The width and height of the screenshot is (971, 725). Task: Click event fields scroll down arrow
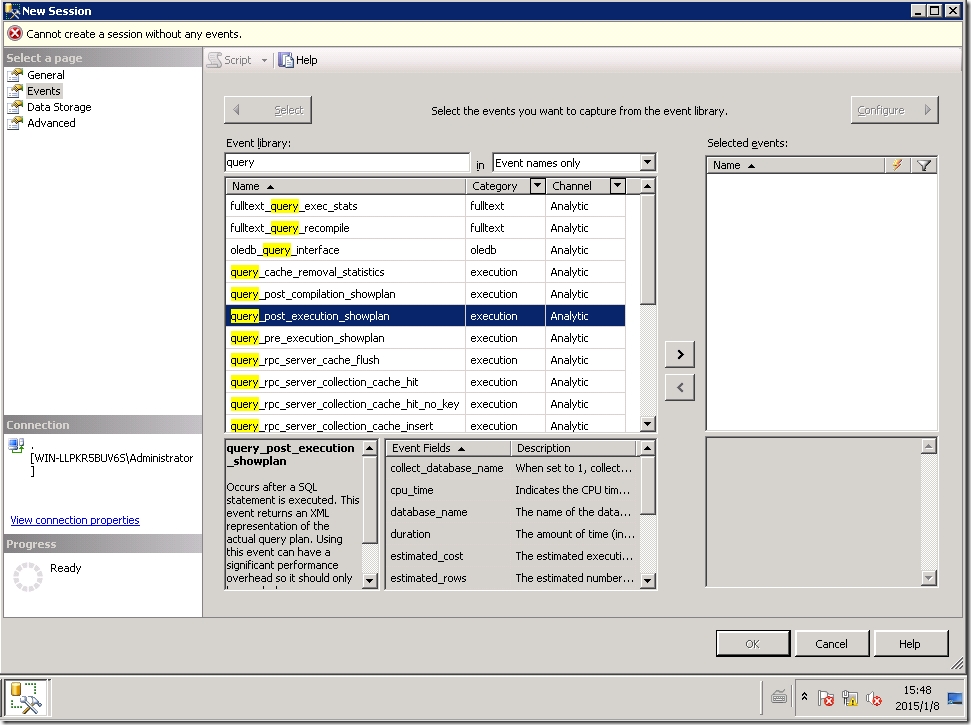(x=648, y=581)
